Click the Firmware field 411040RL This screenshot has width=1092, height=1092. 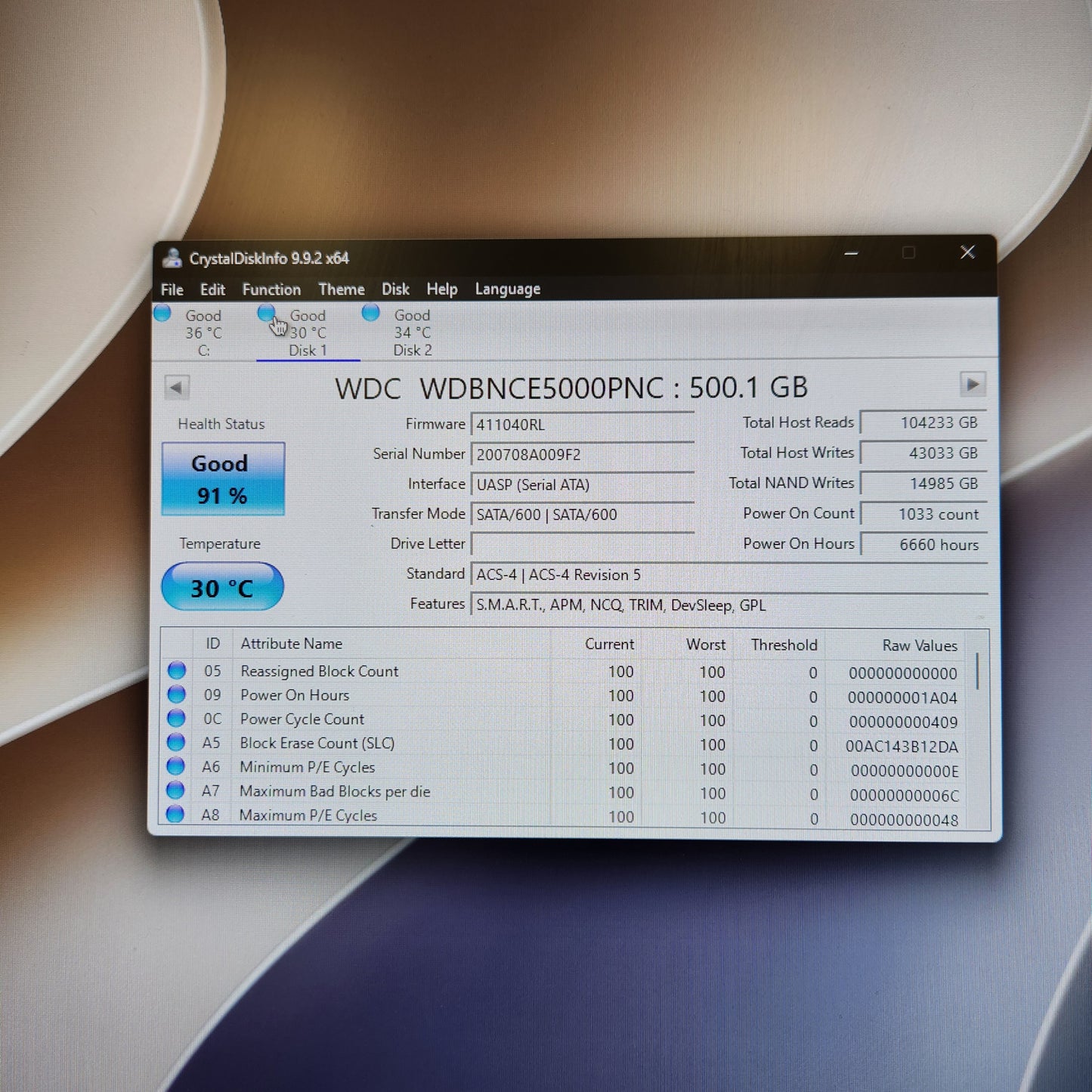coord(583,425)
